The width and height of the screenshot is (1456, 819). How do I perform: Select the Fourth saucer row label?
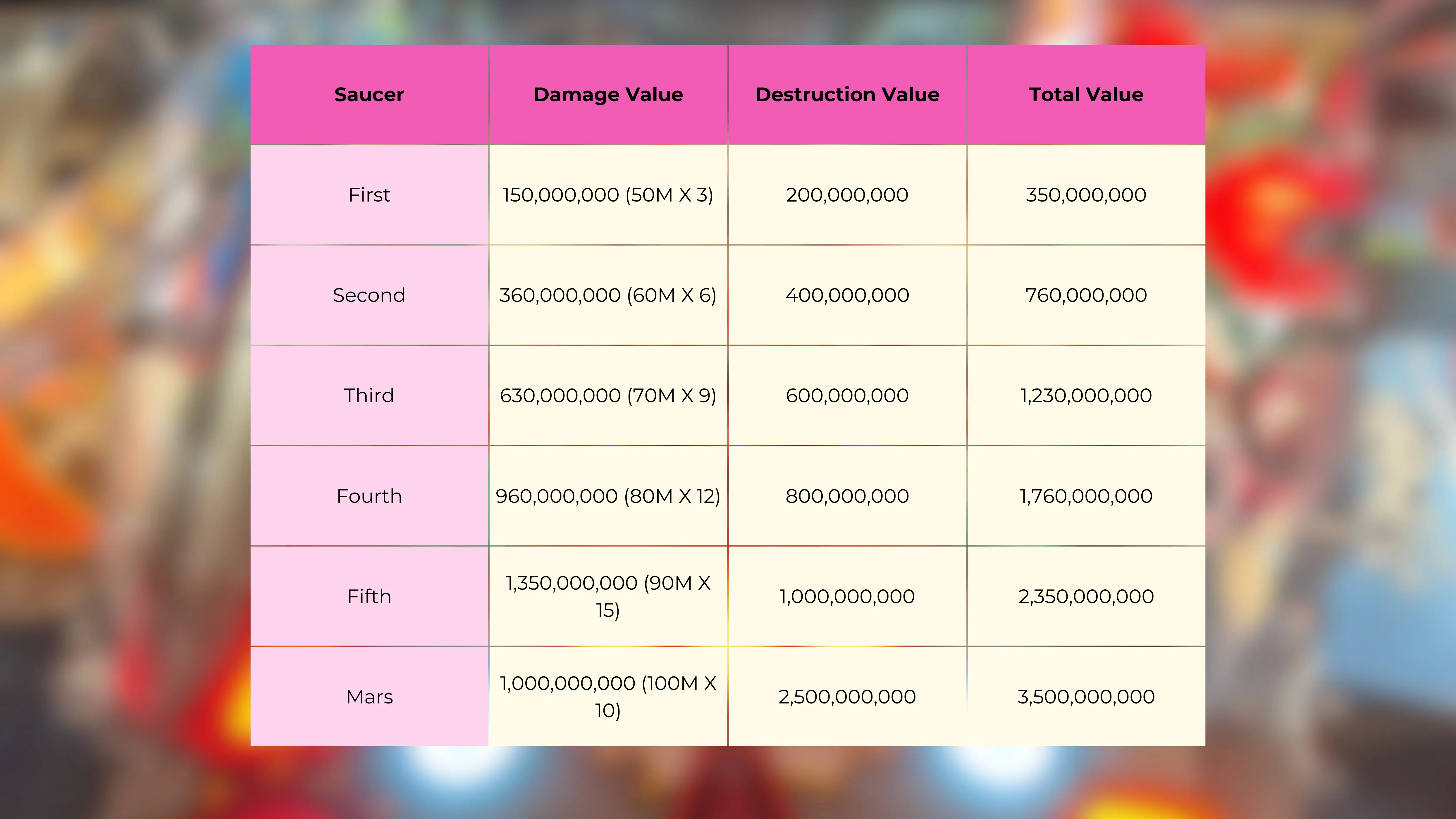369,496
